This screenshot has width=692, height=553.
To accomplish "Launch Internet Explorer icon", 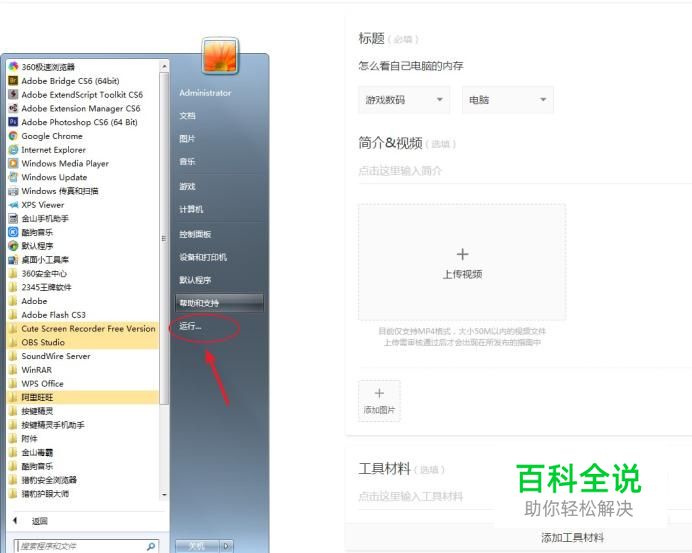I will (13, 150).
